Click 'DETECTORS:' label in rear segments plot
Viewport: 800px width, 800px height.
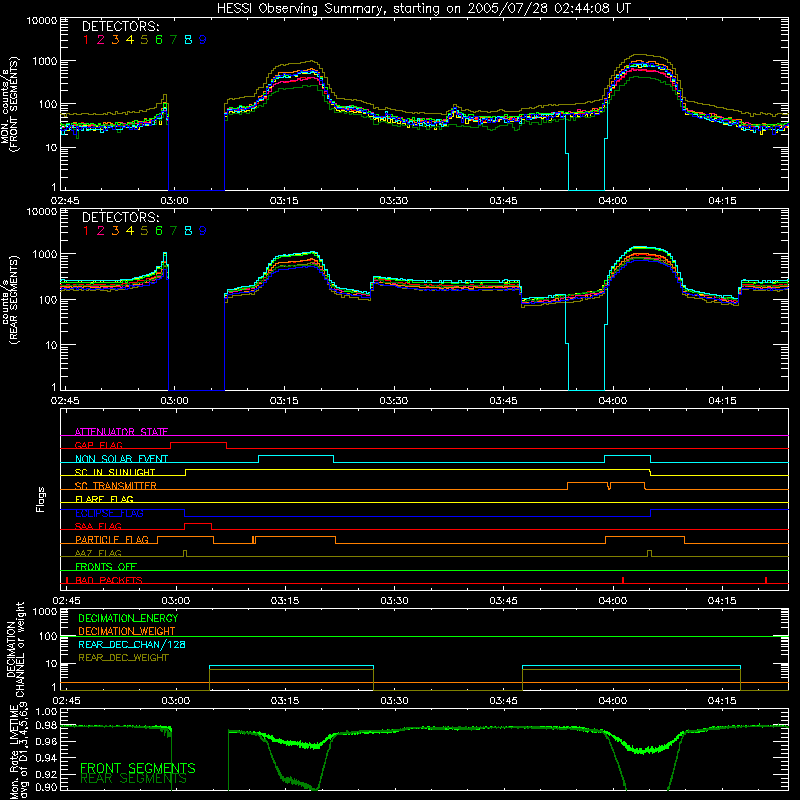click(x=120, y=217)
